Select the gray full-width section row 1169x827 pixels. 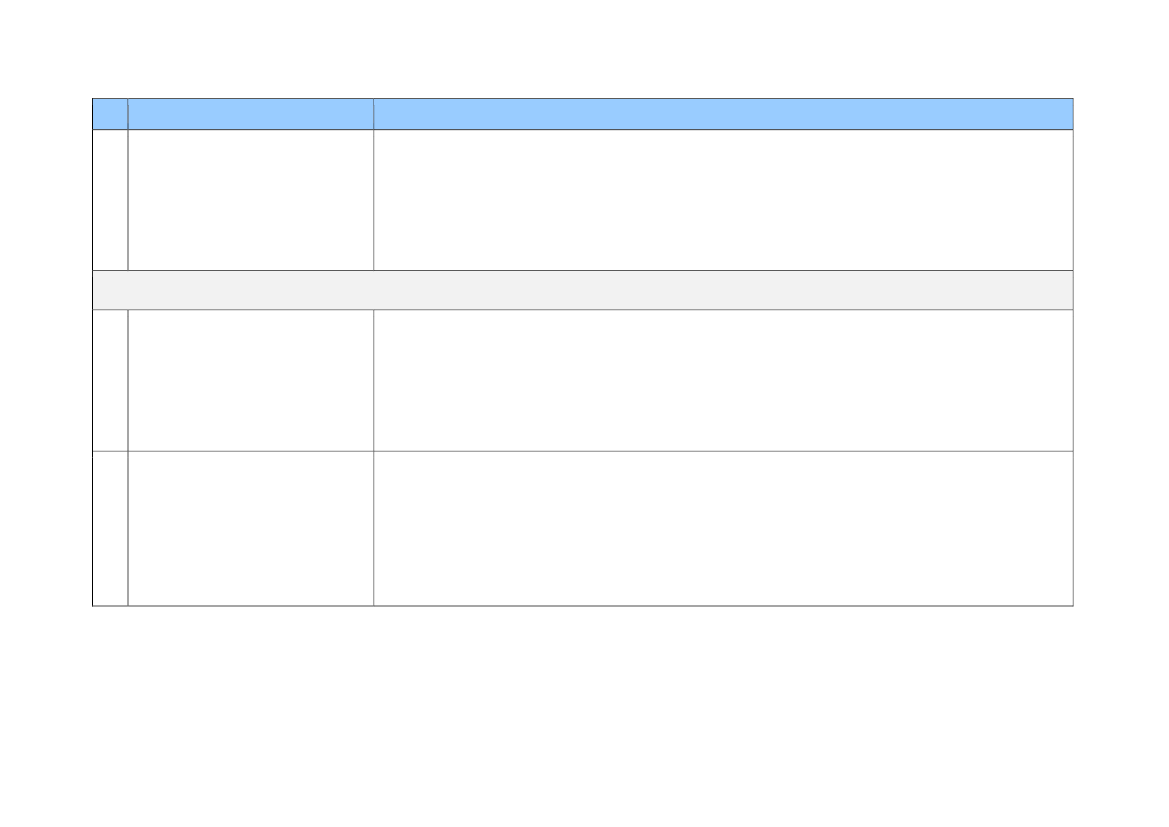[583, 290]
